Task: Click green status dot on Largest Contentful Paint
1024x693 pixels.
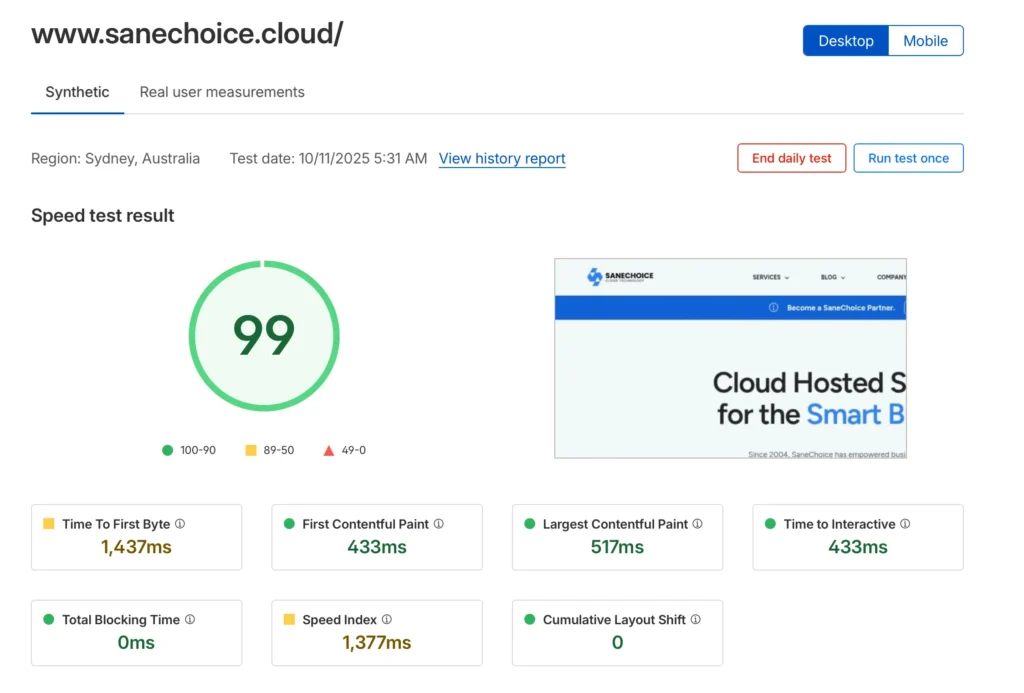Action: [530, 524]
